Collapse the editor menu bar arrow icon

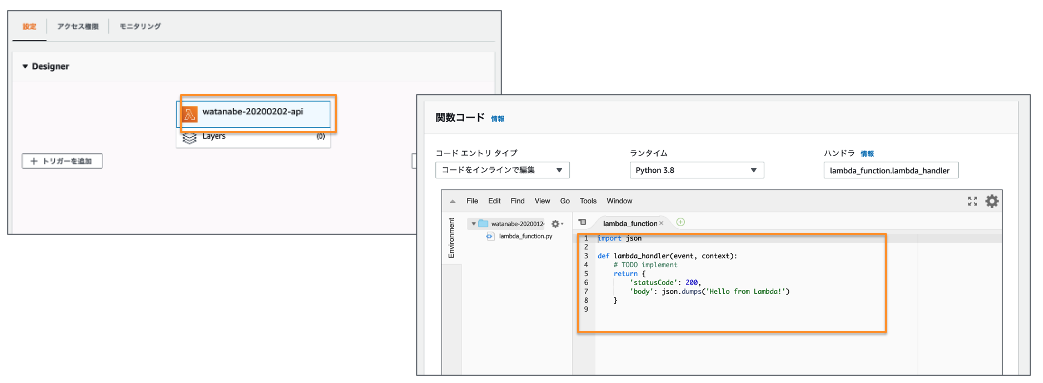pyautogui.click(x=452, y=201)
